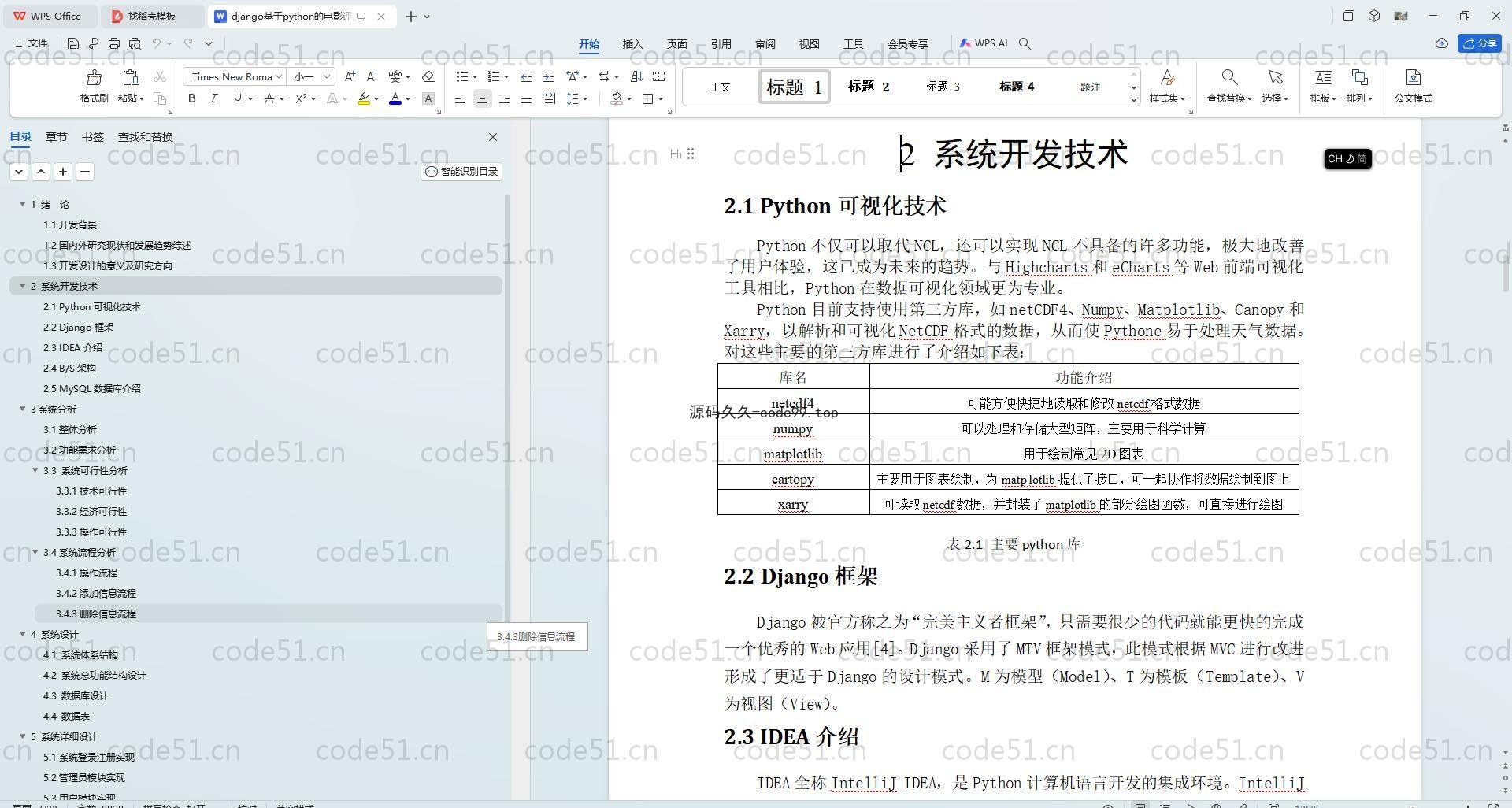Toggle justify alignment button

[x=526, y=98]
